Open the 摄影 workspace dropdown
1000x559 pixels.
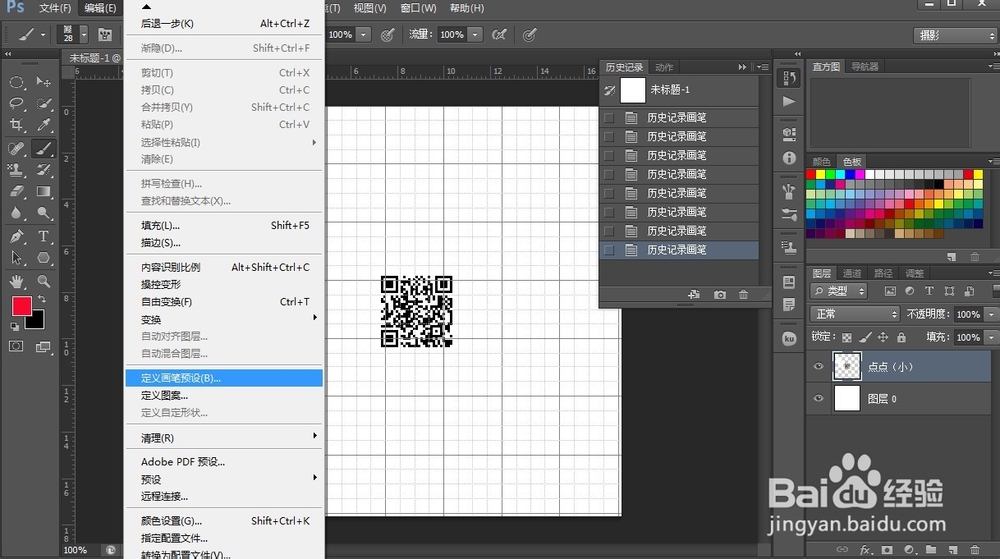(955, 36)
